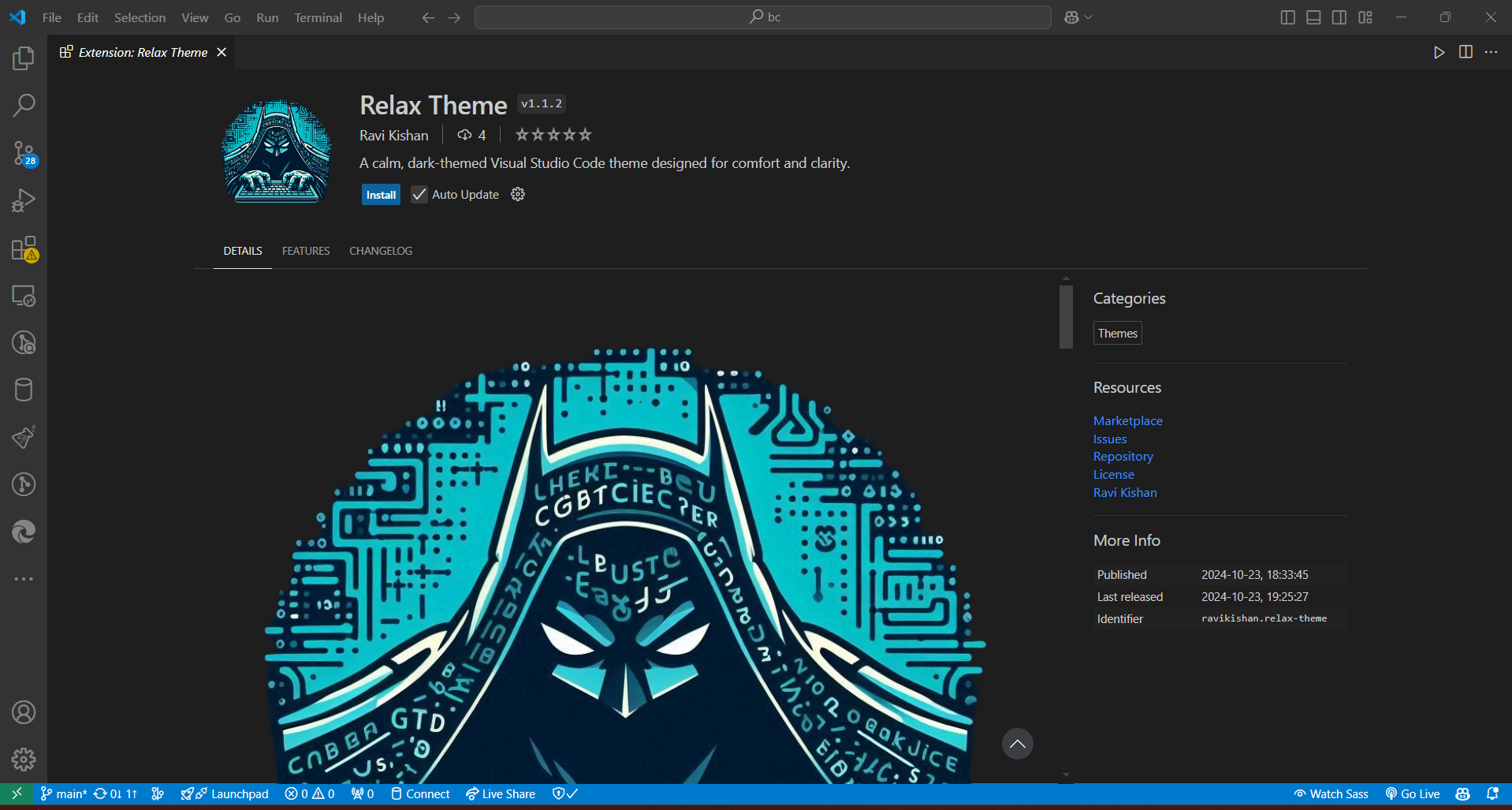Toggle the Auto Update checkbox
Viewport: 1512px width, 810px height.
[x=419, y=195]
